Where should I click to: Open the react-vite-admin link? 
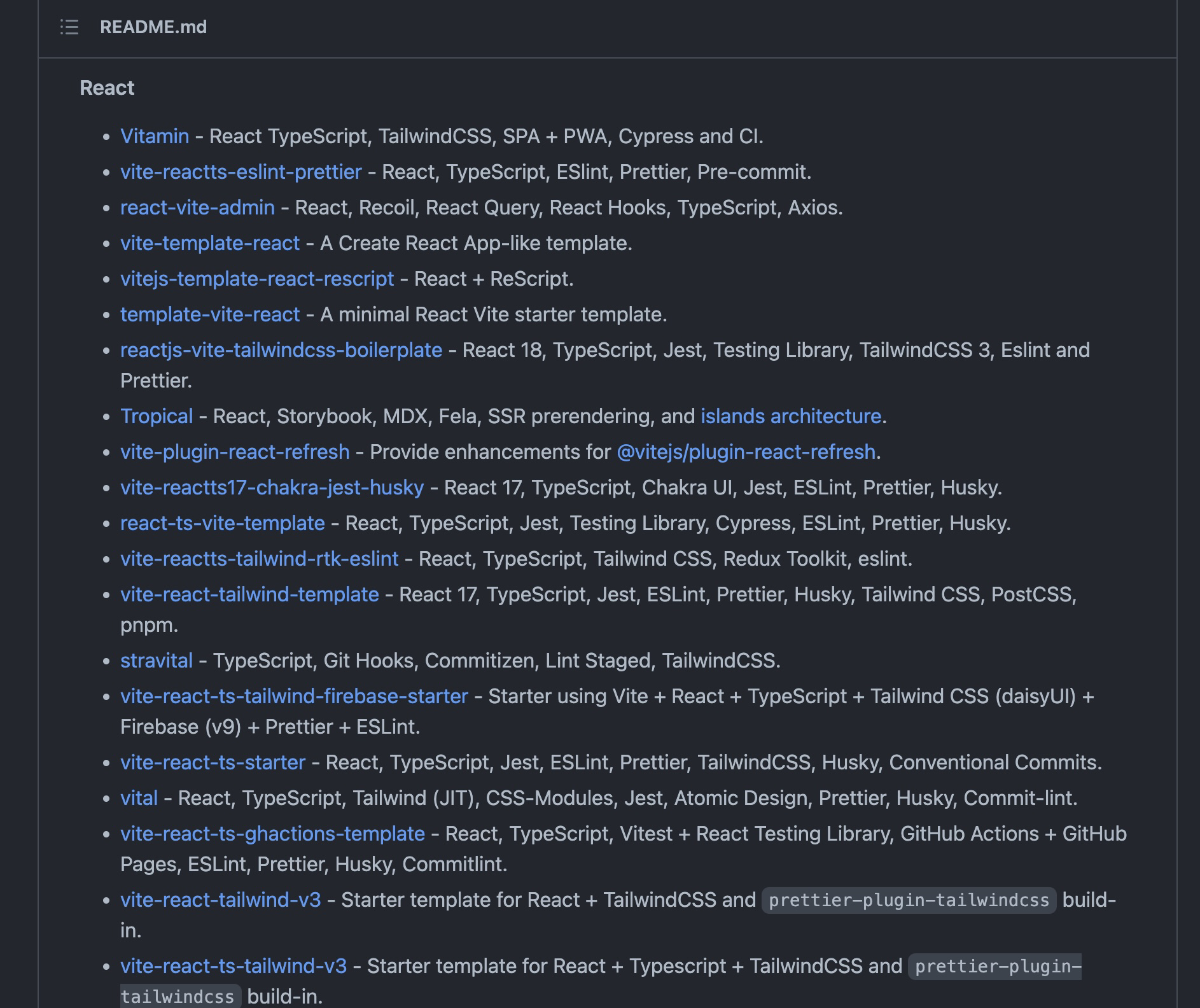click(x=198, y=207)
